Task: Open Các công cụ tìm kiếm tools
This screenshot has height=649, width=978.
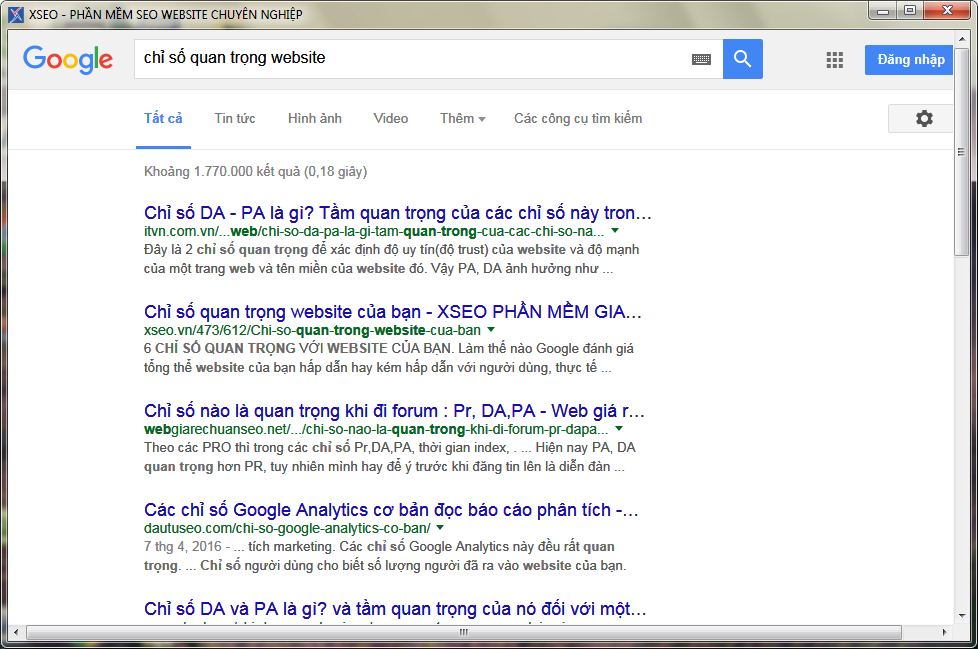Action: pos(578,118)
